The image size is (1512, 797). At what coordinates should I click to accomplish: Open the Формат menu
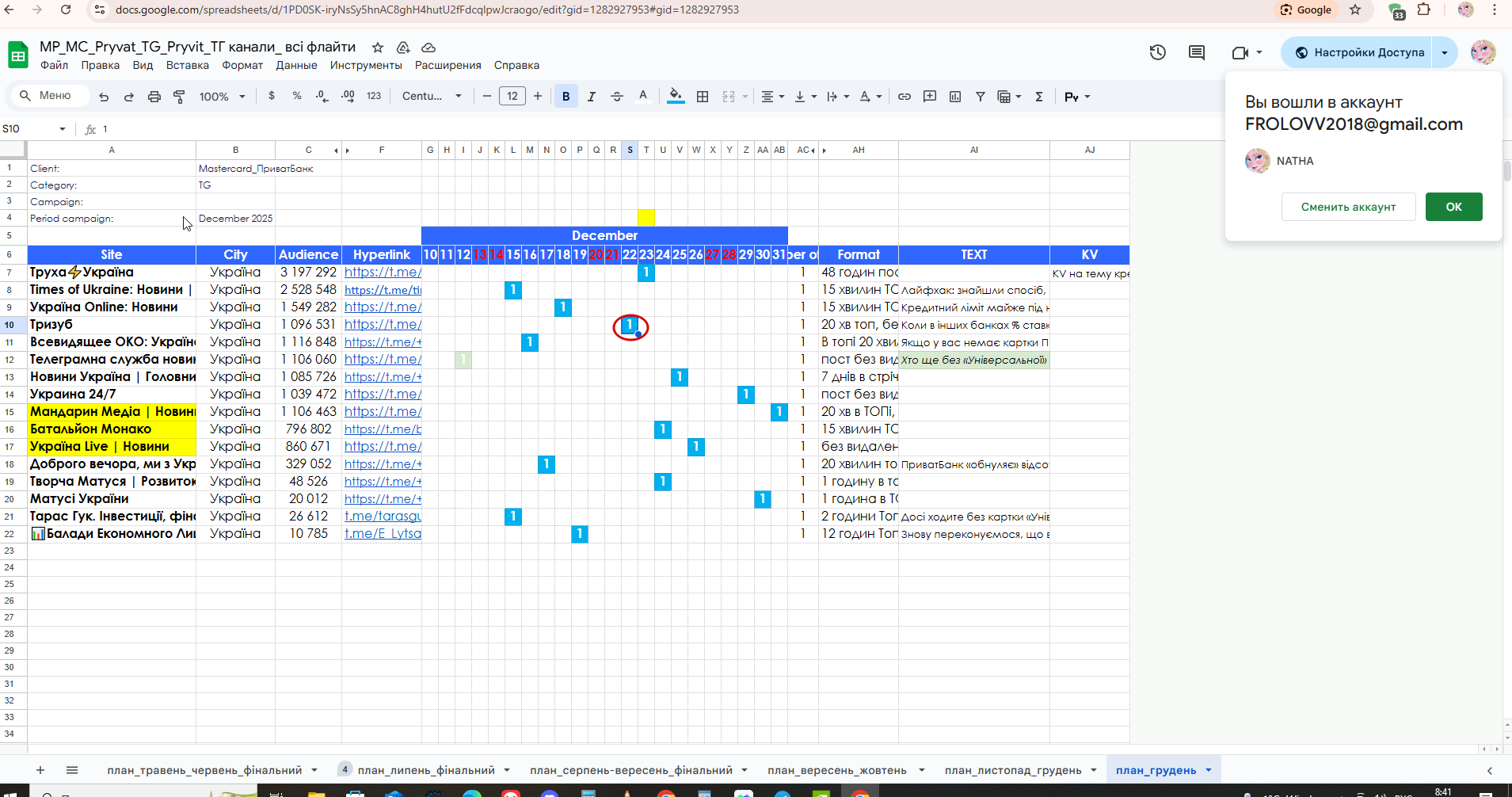point(242,65)
